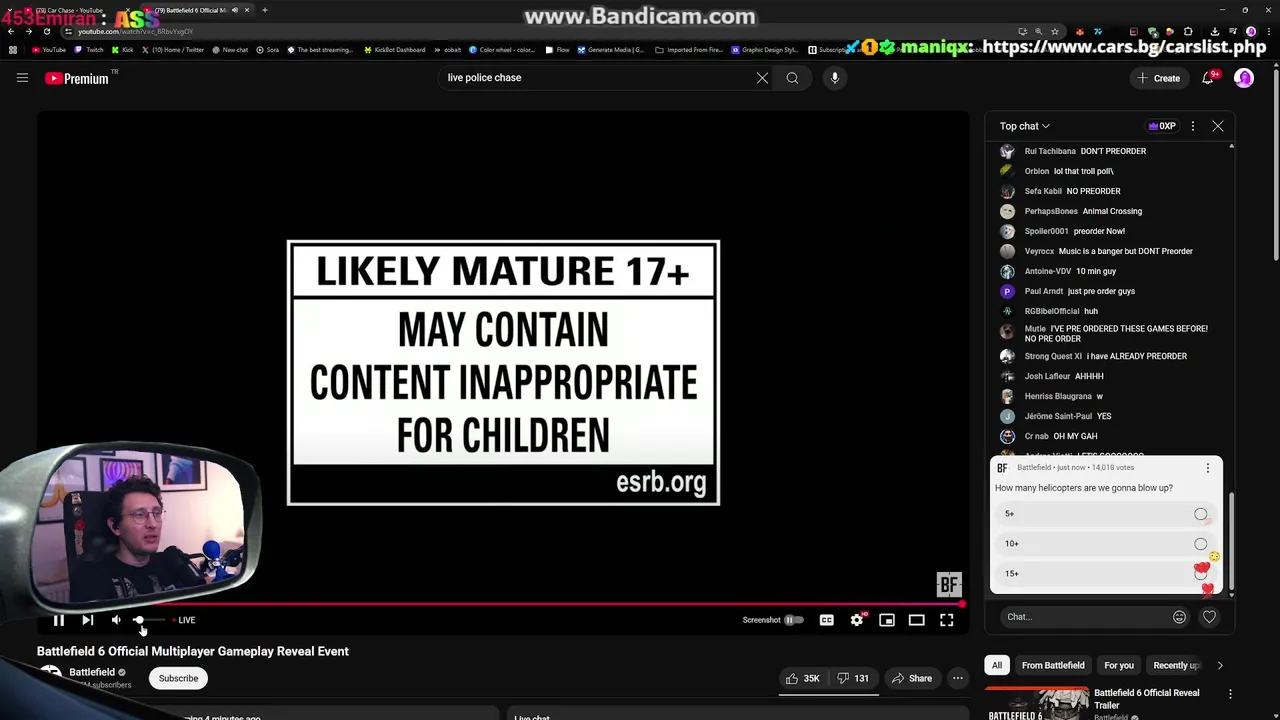Open Battlefield 6 Official Reveal Trailer
The height and width of the screenshot is (720, 1280).
coord(1146,698)
